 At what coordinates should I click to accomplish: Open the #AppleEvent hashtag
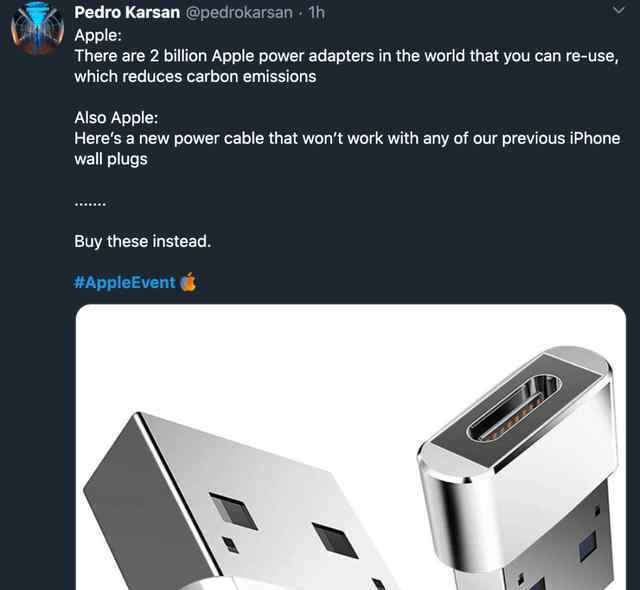[x=125, y=282]
